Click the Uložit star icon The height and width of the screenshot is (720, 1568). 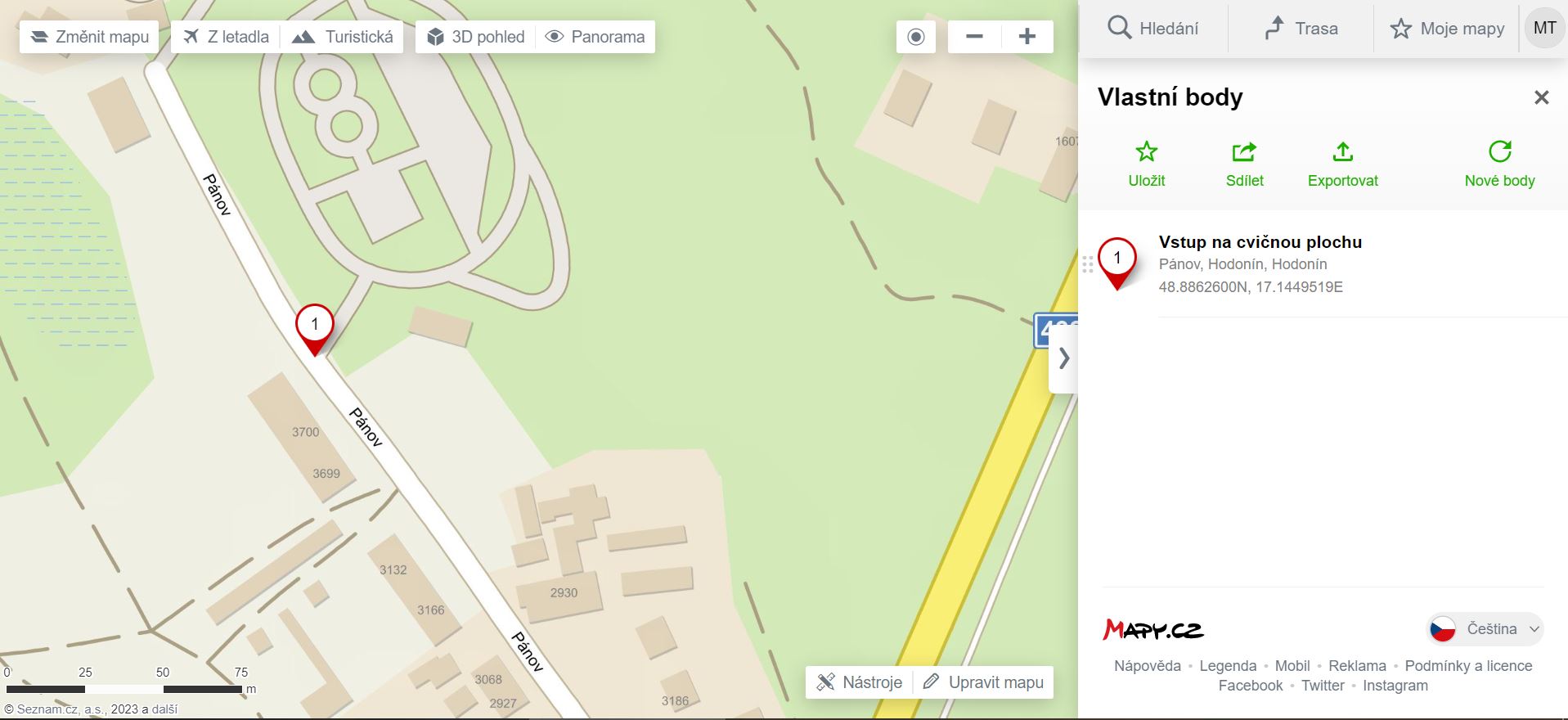1146,151
